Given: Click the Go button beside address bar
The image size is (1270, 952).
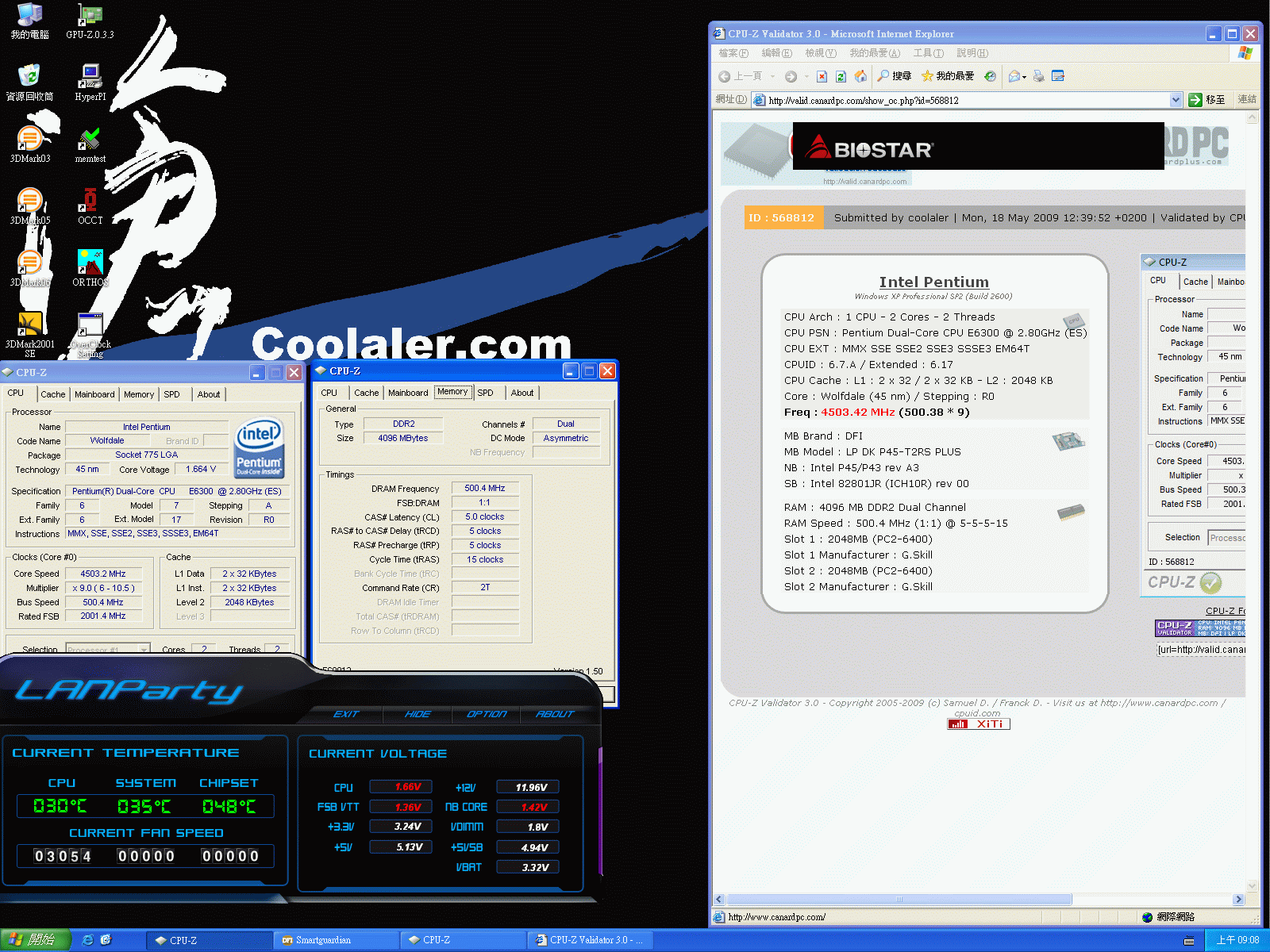Looking at the screenshot, I should point(1206,100).
